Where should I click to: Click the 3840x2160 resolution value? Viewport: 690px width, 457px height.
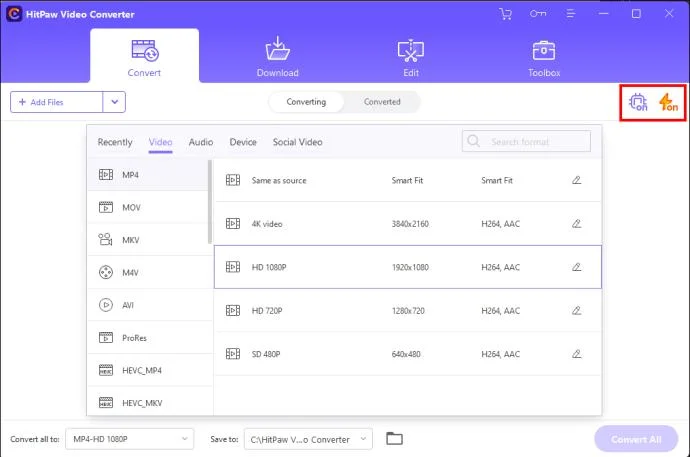[x=410, y=224]
